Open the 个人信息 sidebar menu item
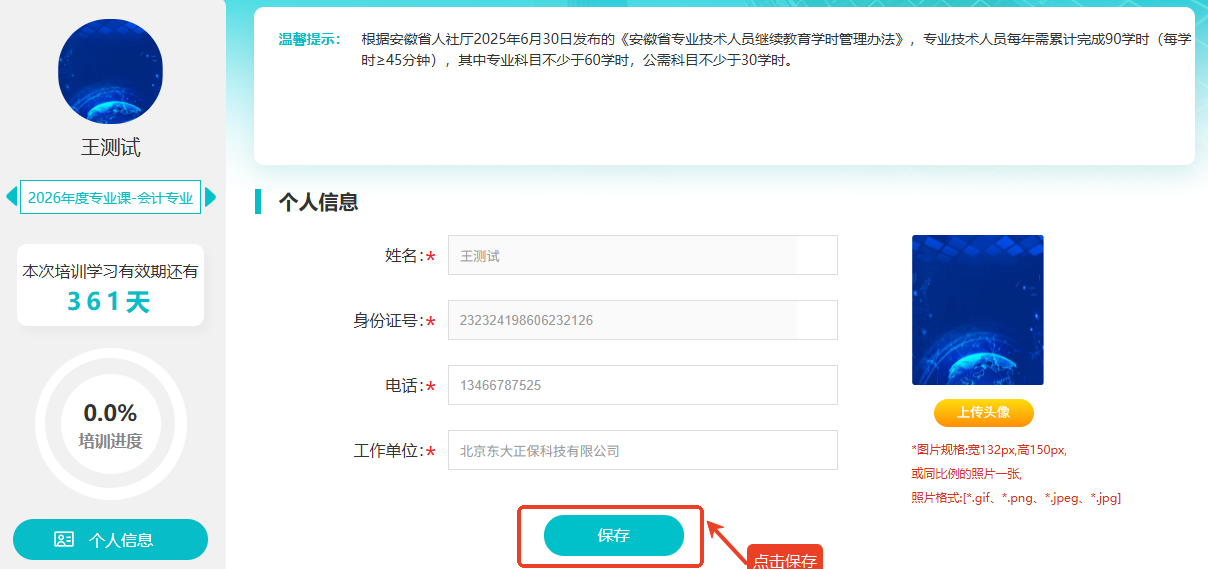The image size is (1208, 569). coord(110,540)
